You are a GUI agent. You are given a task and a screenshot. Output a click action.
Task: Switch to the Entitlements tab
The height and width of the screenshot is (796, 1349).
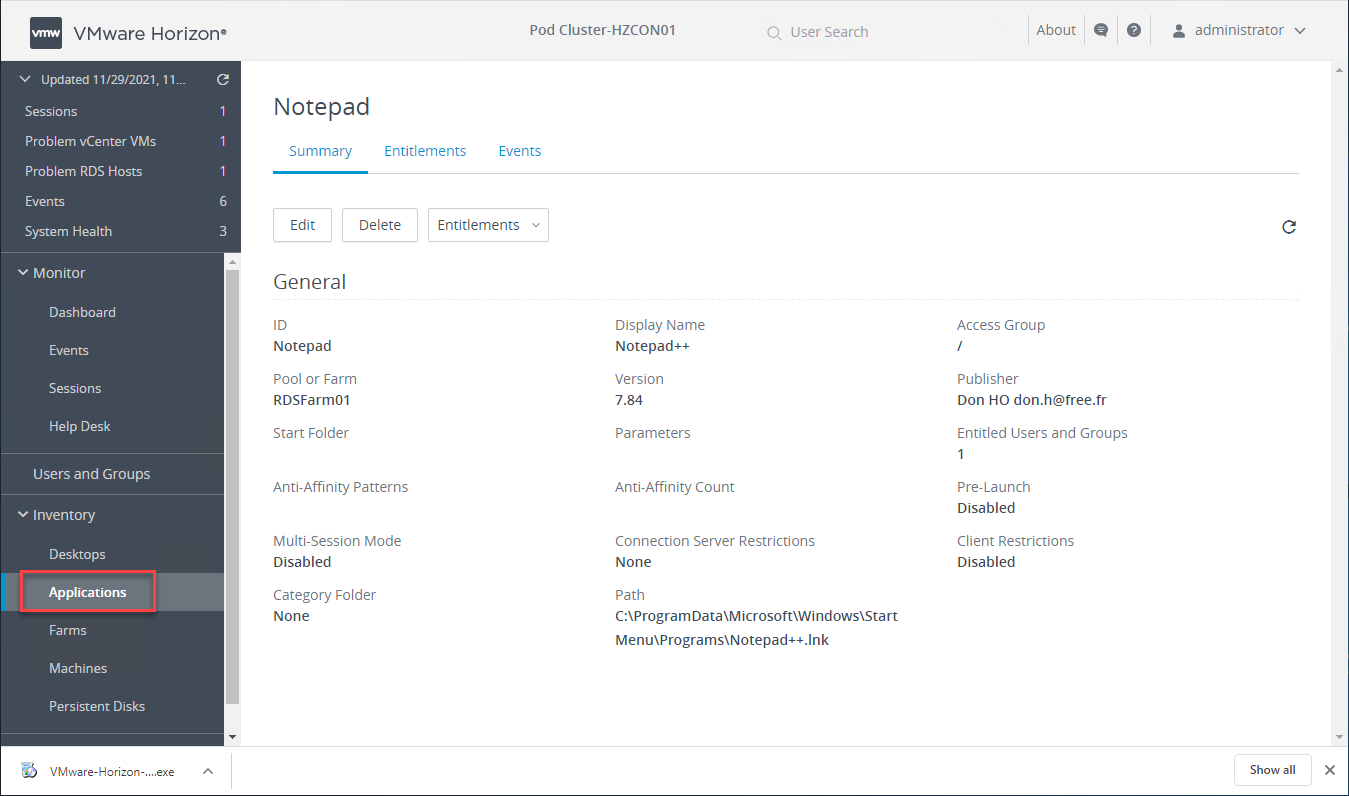coord(425,151)
